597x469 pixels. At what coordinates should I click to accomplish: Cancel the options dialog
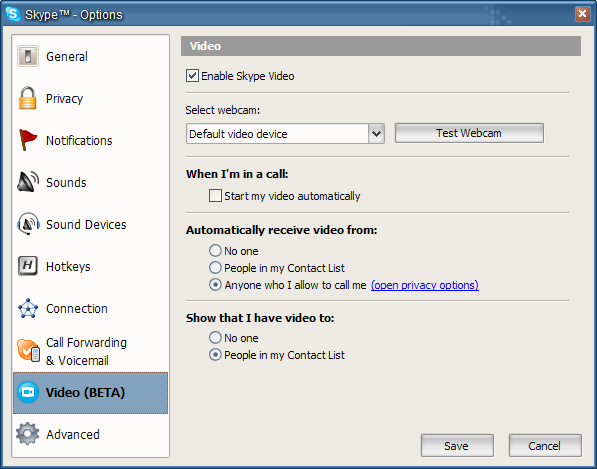pyautogui.click(x=545, y=445)
